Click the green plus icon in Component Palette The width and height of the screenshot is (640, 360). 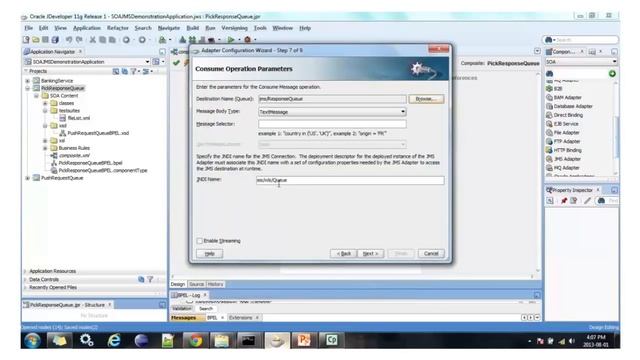click(x=612, y=73)
